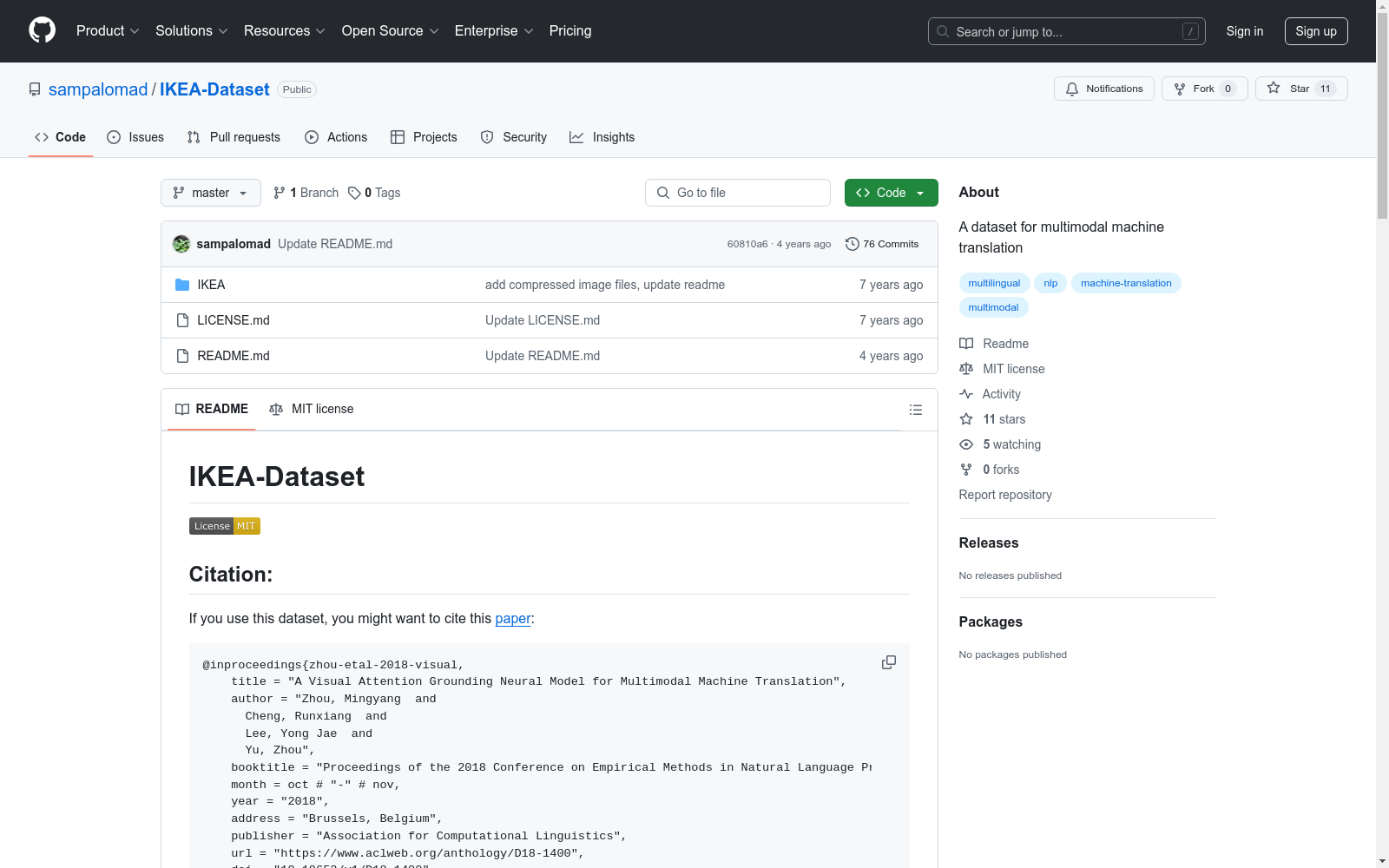Viewport: 1389px width, 868px height.
Task: View 0 Tags link
Action: (x=374, y=193)
